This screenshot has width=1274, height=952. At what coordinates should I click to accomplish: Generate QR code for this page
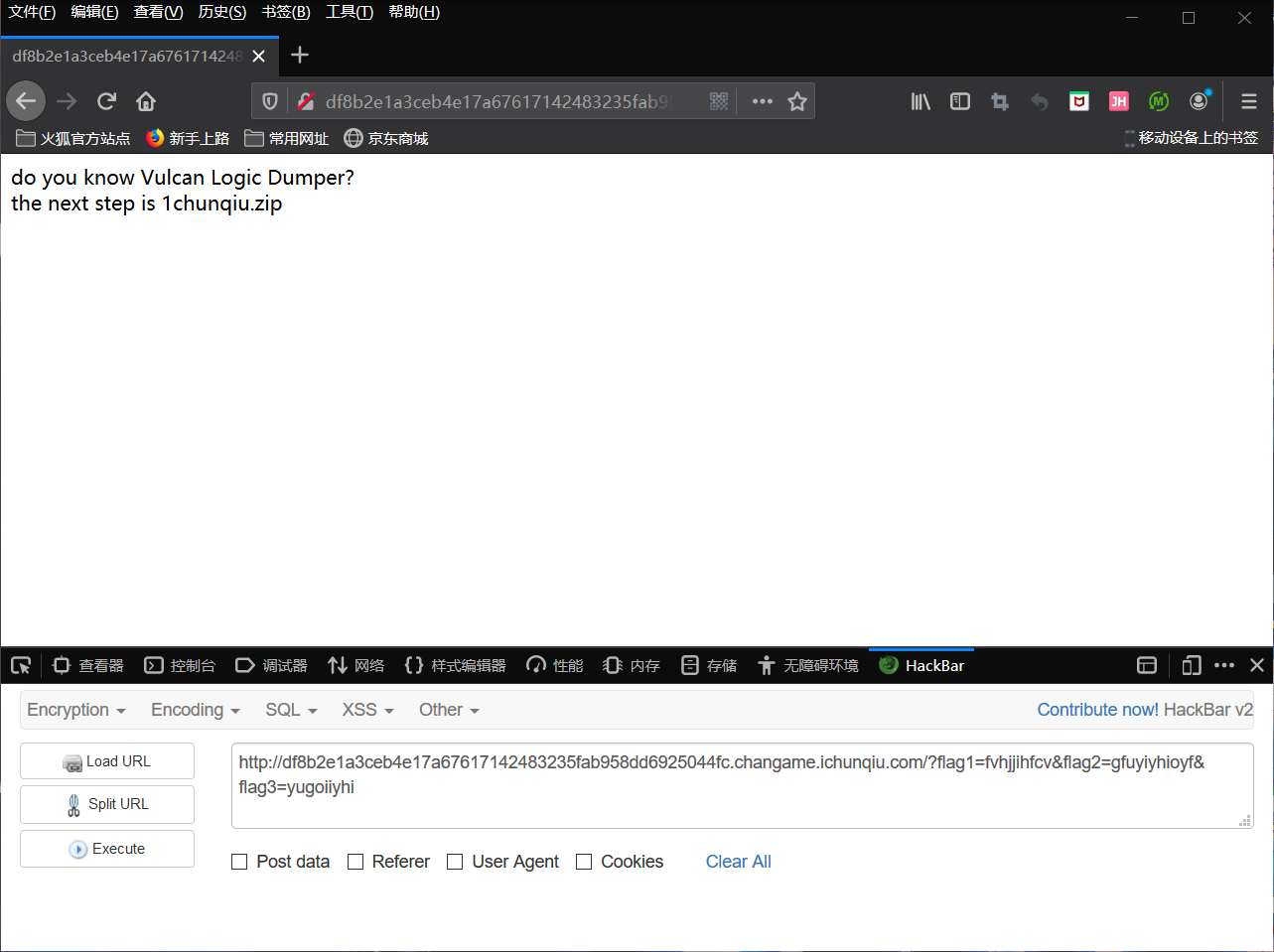click(719, 101)
